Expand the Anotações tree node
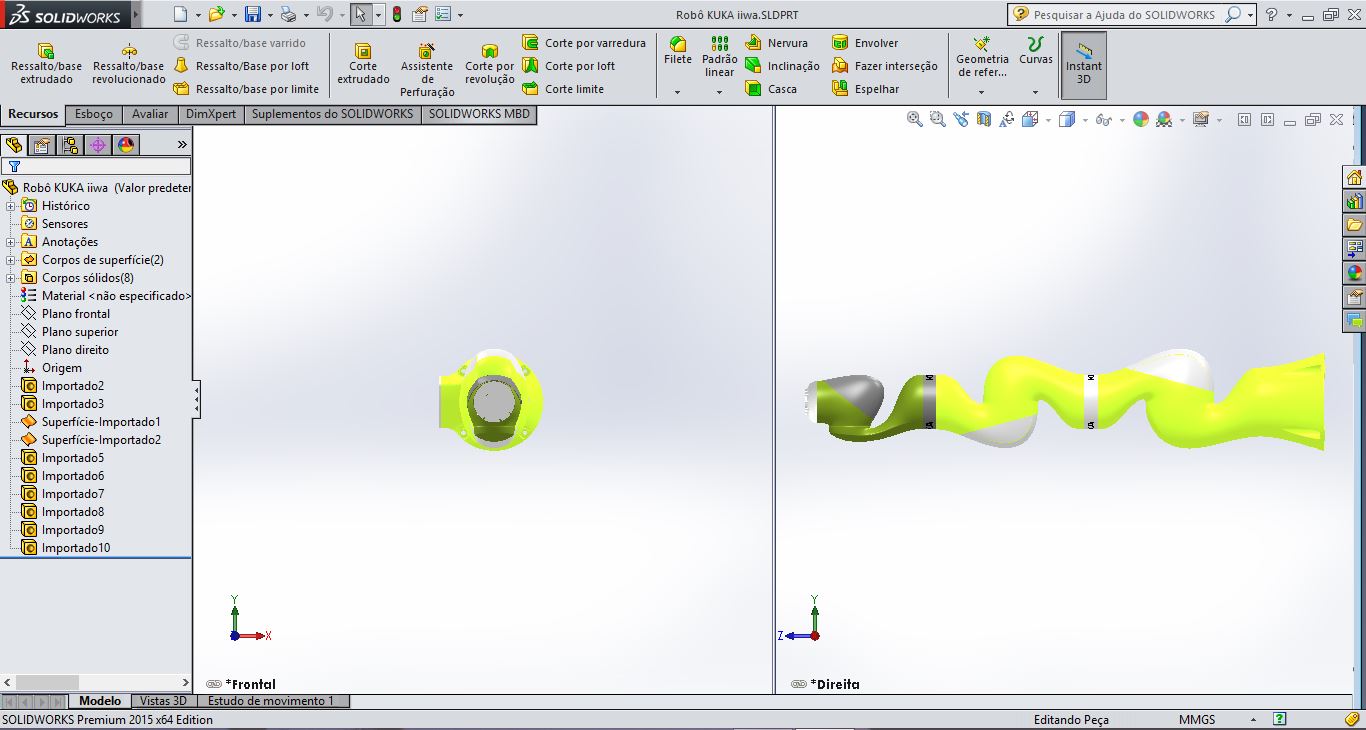The width and height of the screenshot is (1366, 730). coord(11,242)
